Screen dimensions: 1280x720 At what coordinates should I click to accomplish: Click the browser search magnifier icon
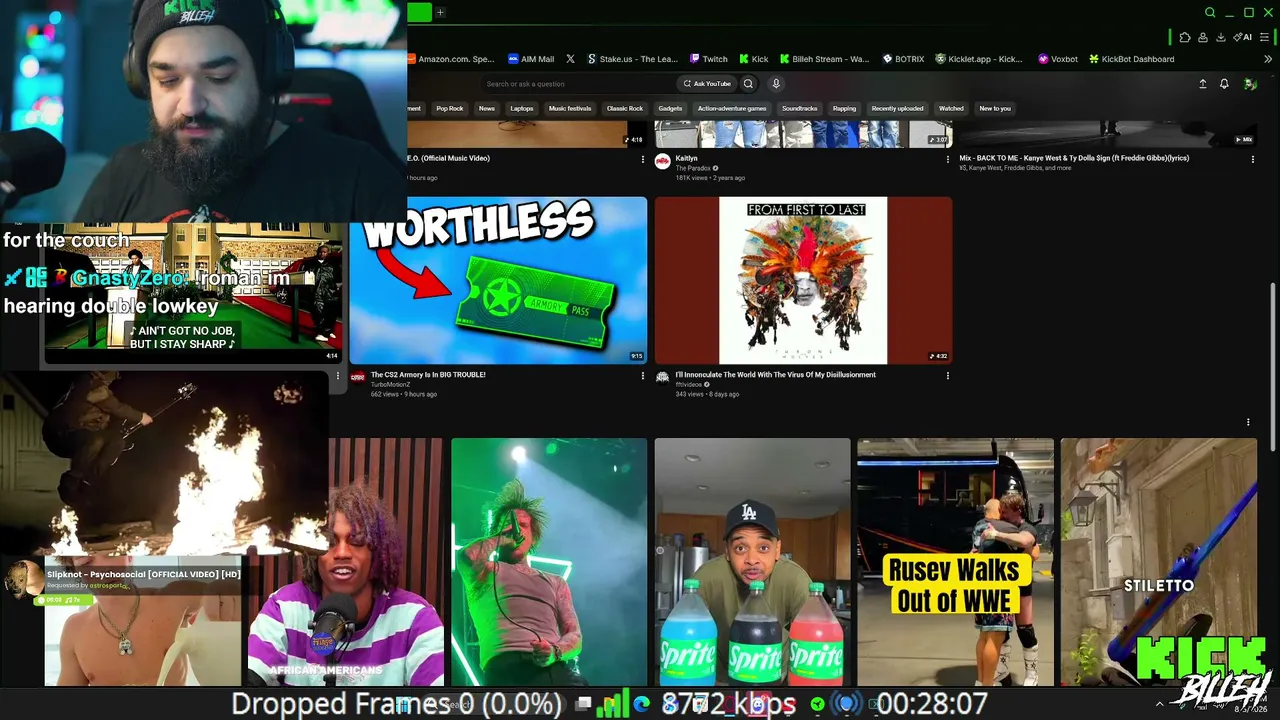(1210, 13)
